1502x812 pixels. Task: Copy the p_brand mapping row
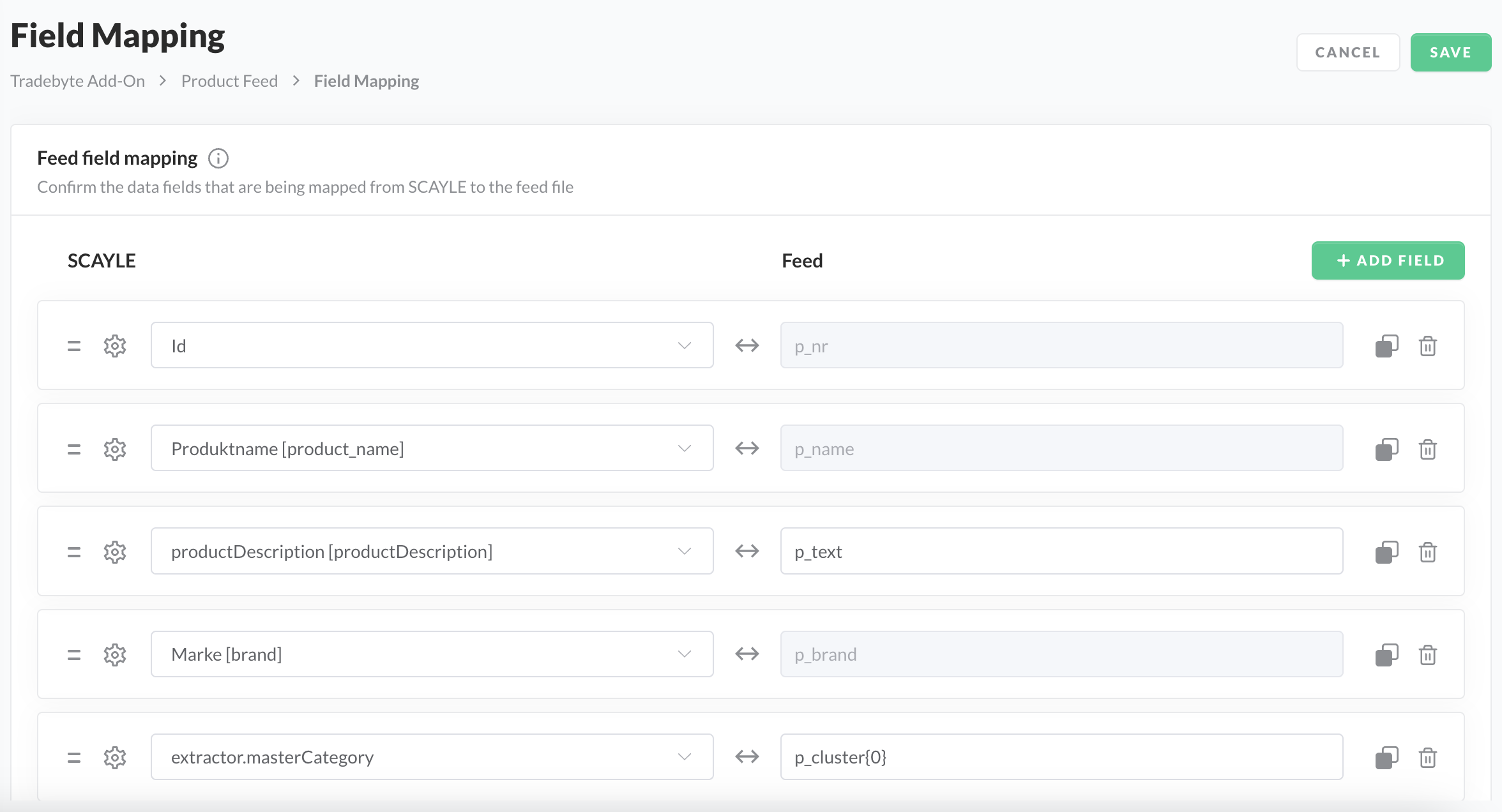1386,654
